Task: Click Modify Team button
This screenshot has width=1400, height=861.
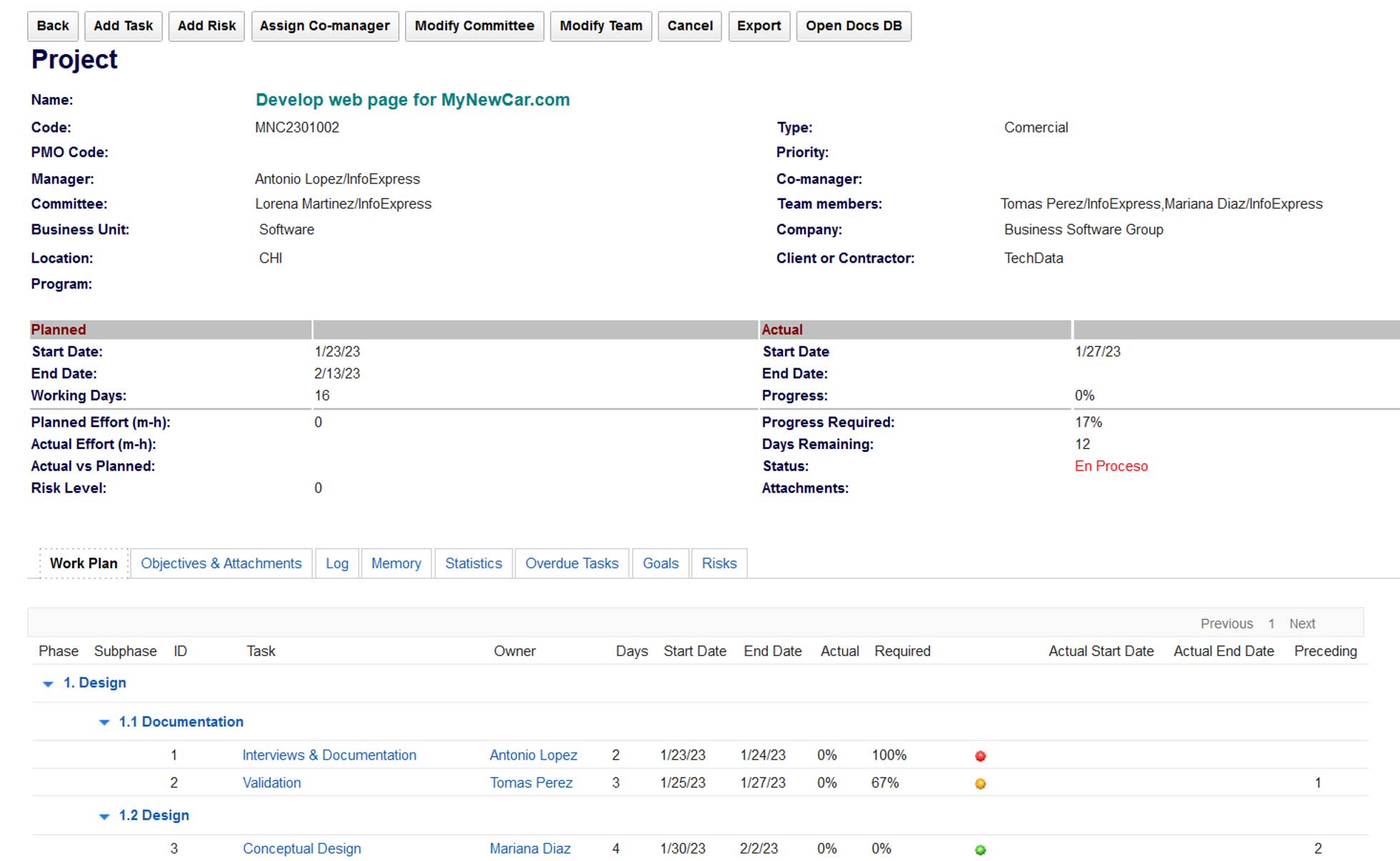Action: coord(601,26)
